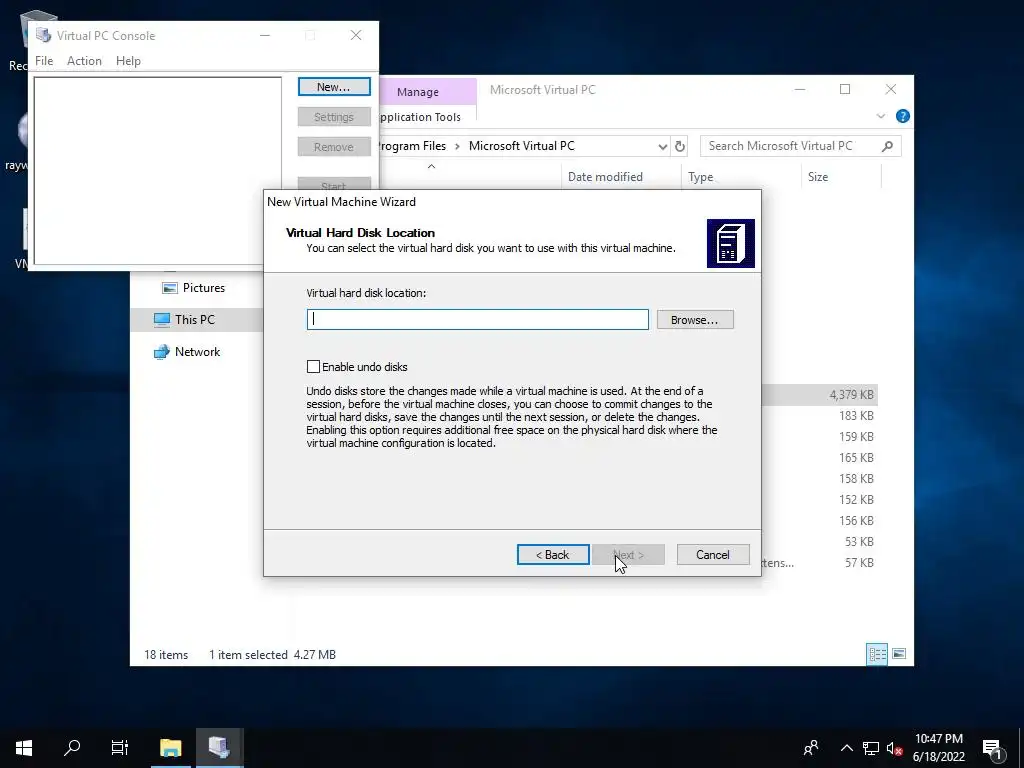Click Virtual PC taskbar icon
The height and width of the screenshot is (768, 1024).
[x=219, y=748]
